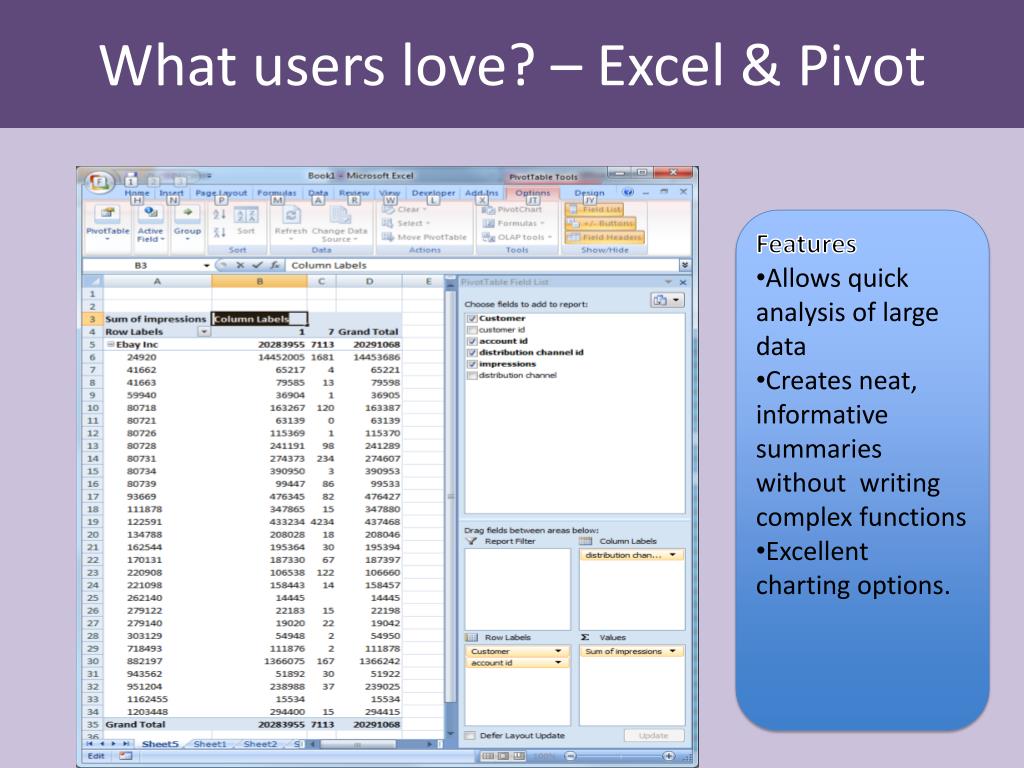Toggle the Field Headers button
The image size is (1024, 768).
click(x=605, y=237)
